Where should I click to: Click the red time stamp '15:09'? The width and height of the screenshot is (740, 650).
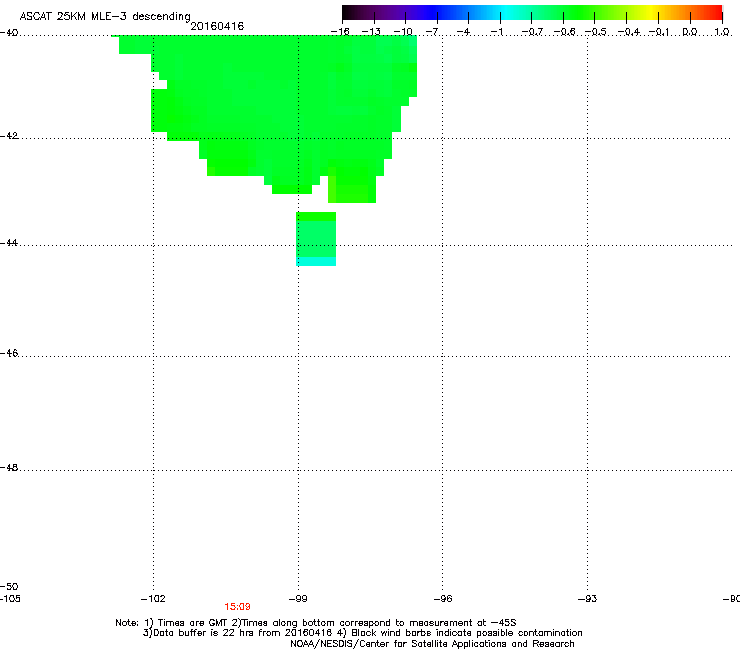click(237, 607)
